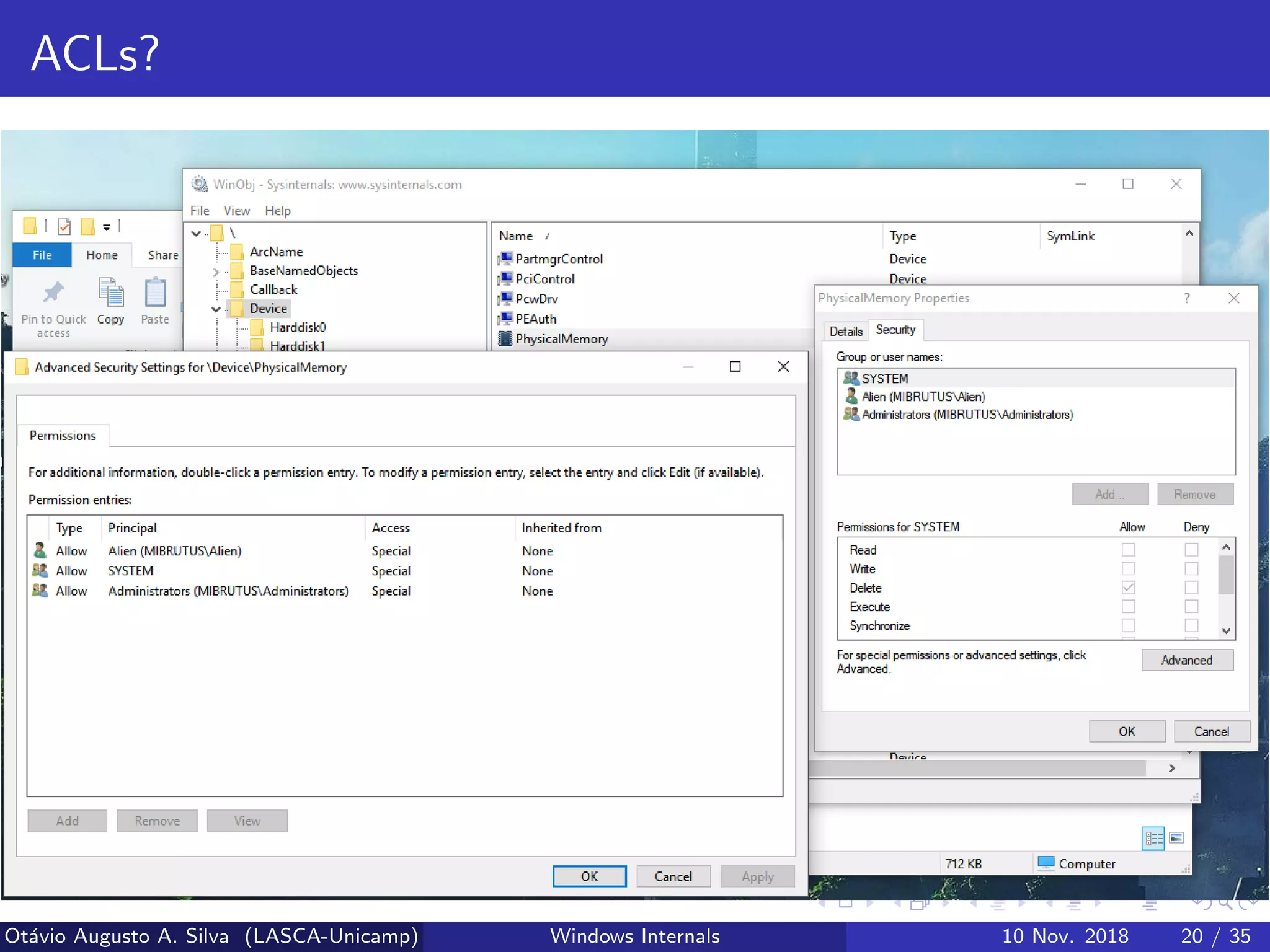
Task: Collapse the root backslash tree node
Action: click(196, 234)
